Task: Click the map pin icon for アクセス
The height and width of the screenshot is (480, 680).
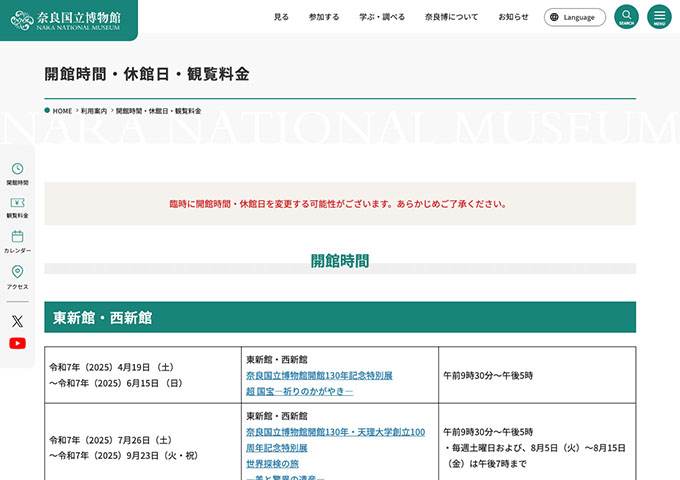Action: [x=17, y=272]
